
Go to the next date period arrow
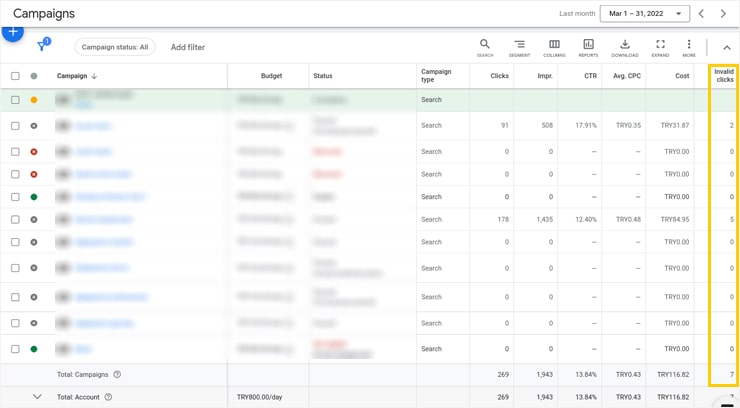[x=723, y=14]
